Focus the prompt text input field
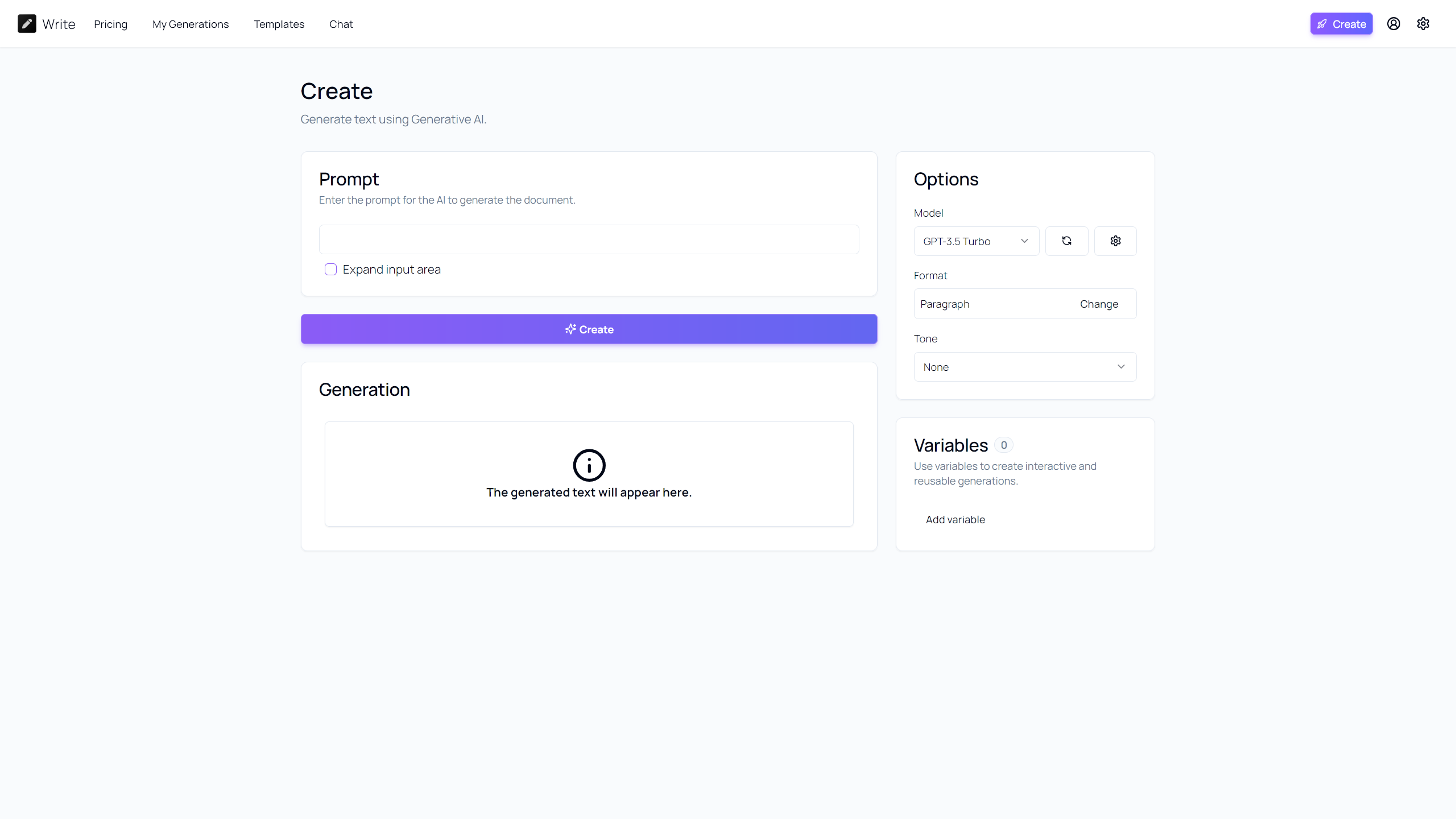This screenshot has width=1456, height=819. 589,239
